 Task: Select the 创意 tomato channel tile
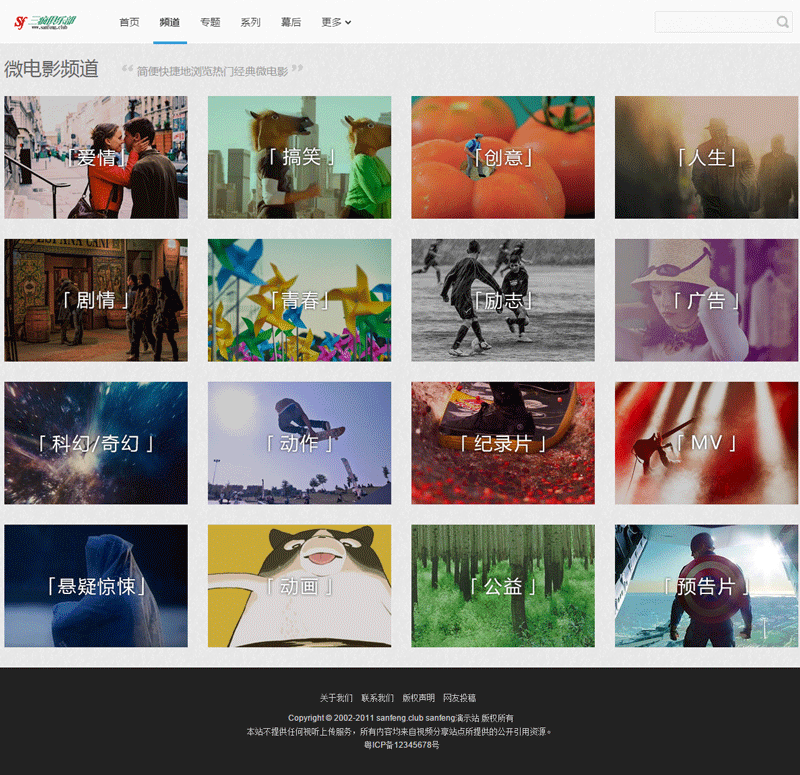coord(503,157)
